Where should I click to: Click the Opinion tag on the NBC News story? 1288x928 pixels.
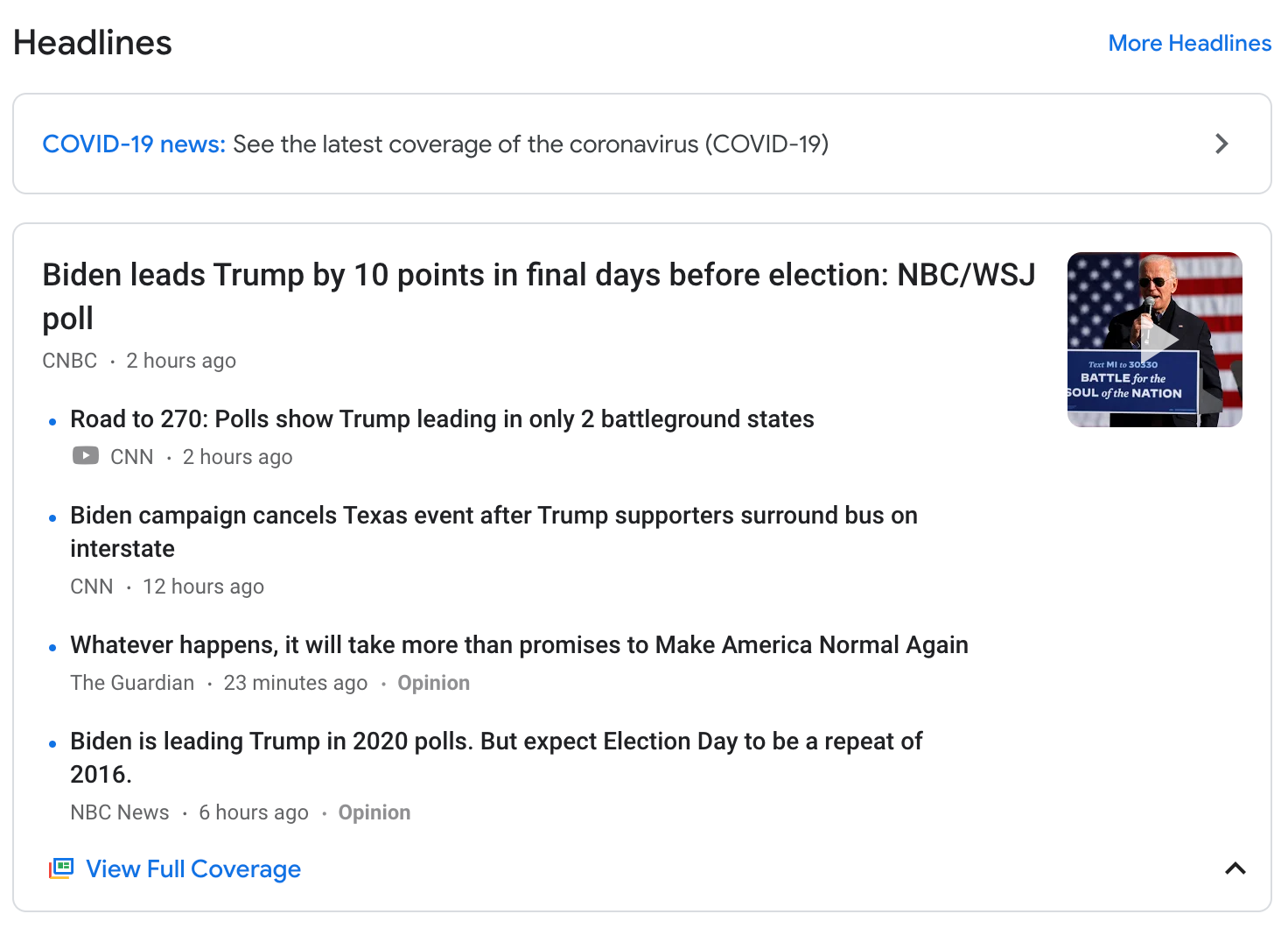click(374, 812)
